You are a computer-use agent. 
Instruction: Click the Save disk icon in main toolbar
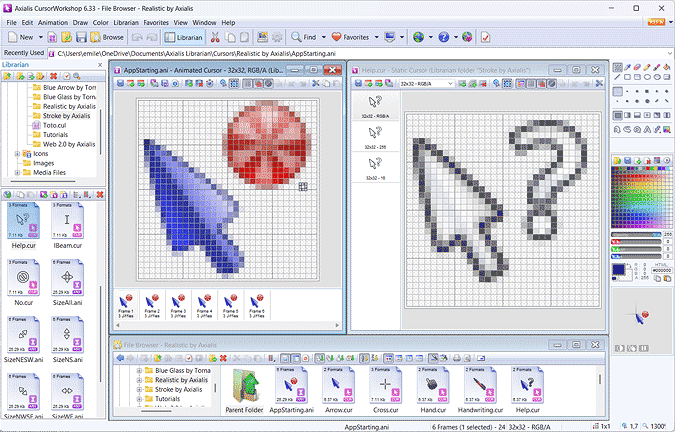(81, 37)
